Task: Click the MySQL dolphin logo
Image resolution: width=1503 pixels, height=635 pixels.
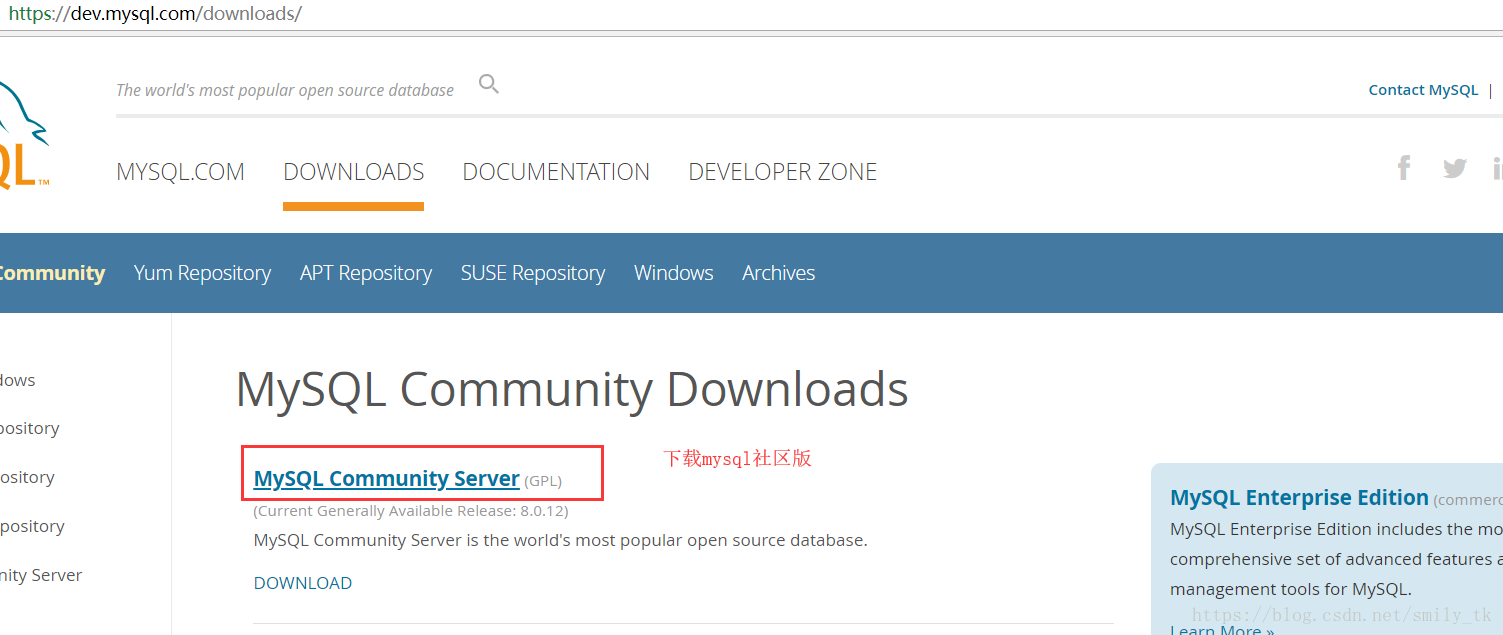Action: pyautogui.click(x=23, y=135)
